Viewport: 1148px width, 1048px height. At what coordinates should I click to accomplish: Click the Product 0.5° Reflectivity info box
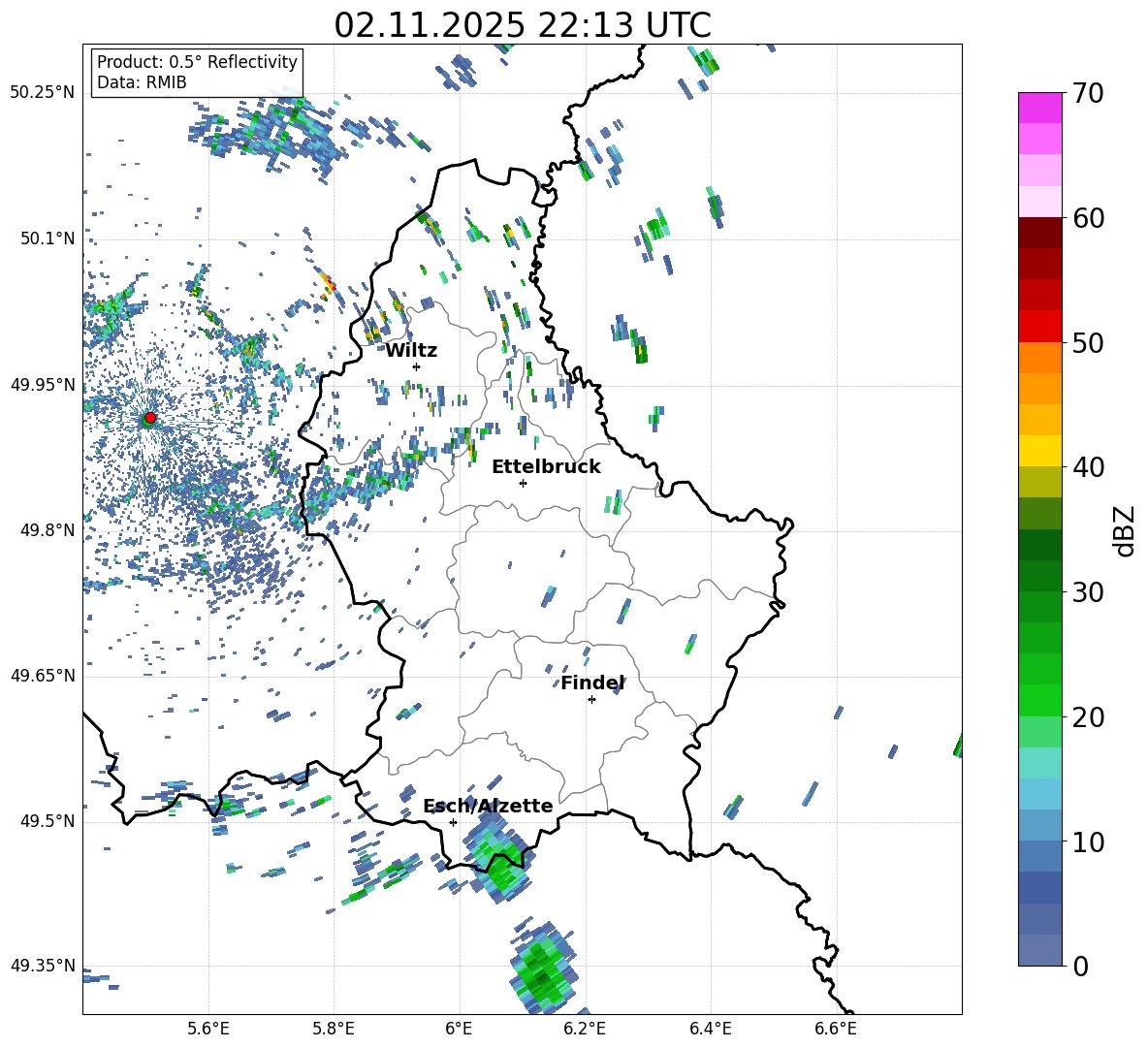tap(197, 73)
